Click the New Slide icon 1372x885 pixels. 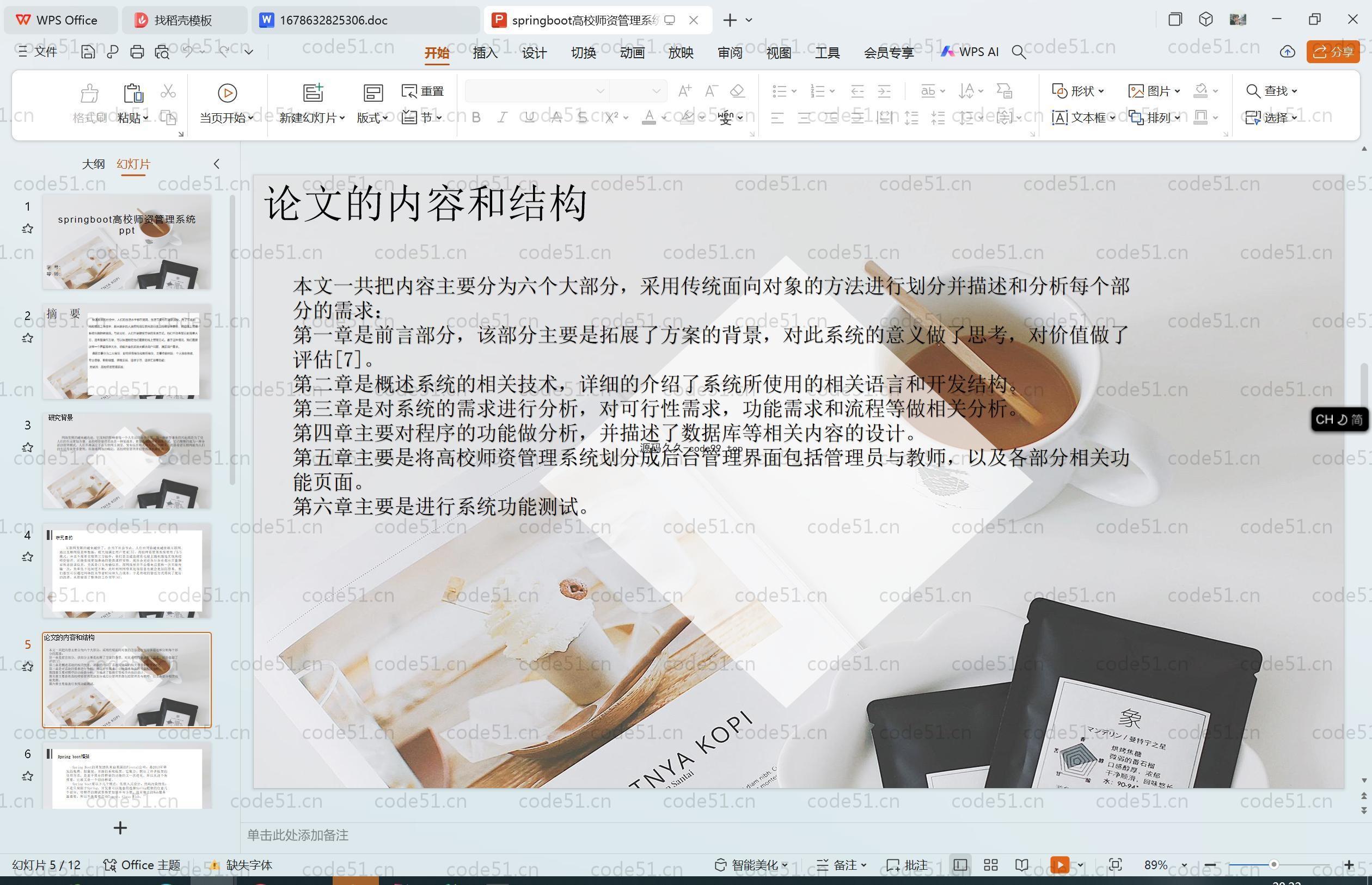[x=313, y=93]
